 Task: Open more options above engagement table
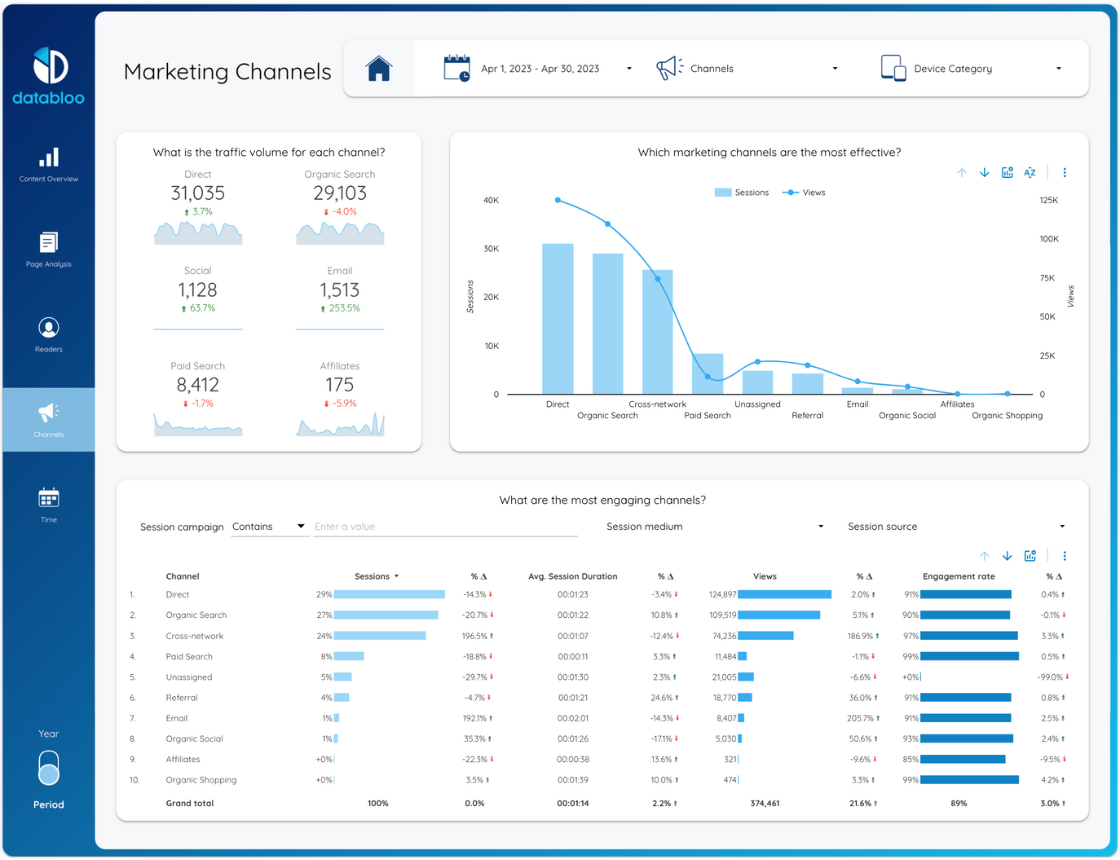tap(1064, 556)
